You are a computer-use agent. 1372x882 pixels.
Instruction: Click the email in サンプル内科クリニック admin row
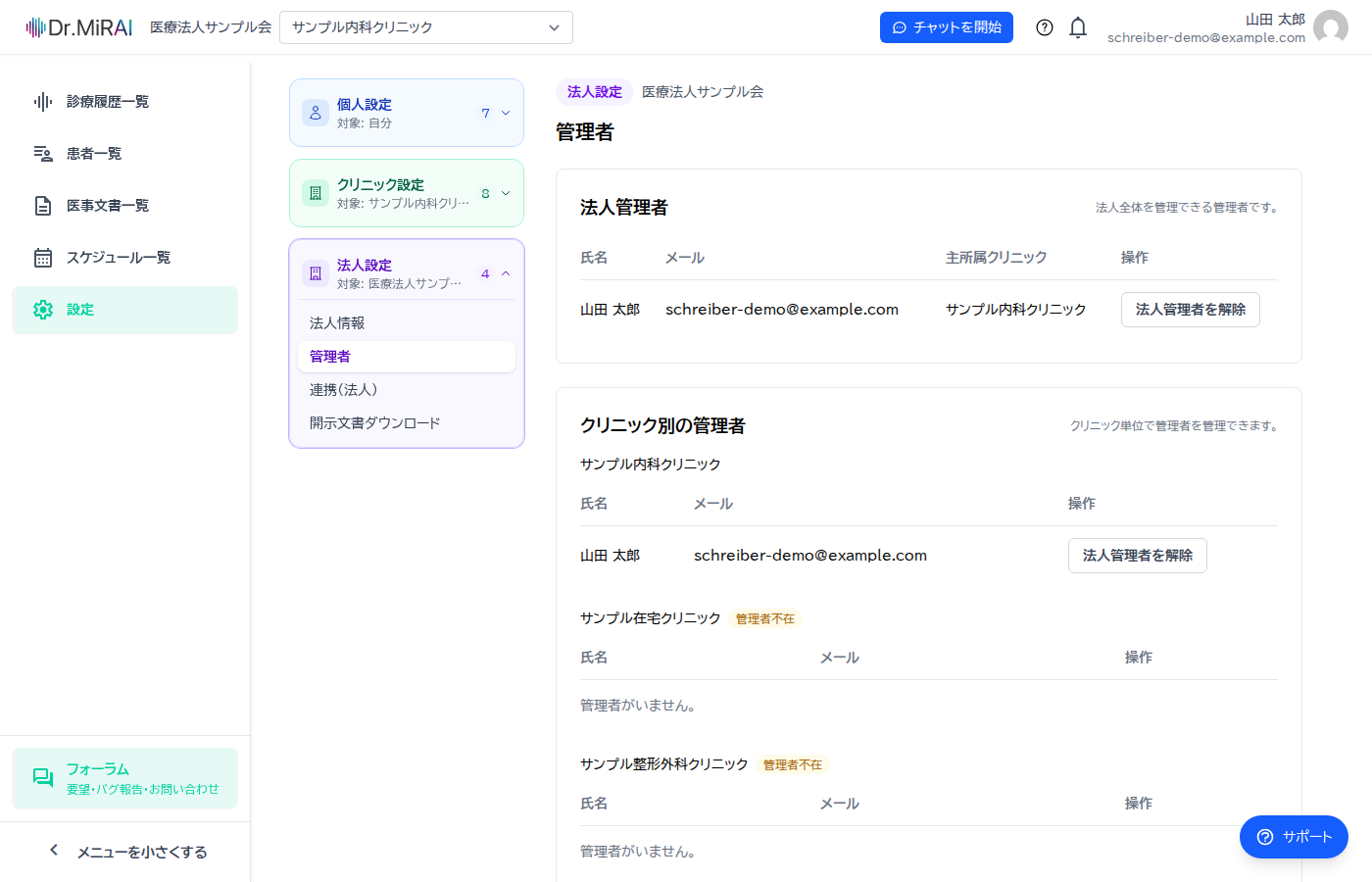click(810, 556)
